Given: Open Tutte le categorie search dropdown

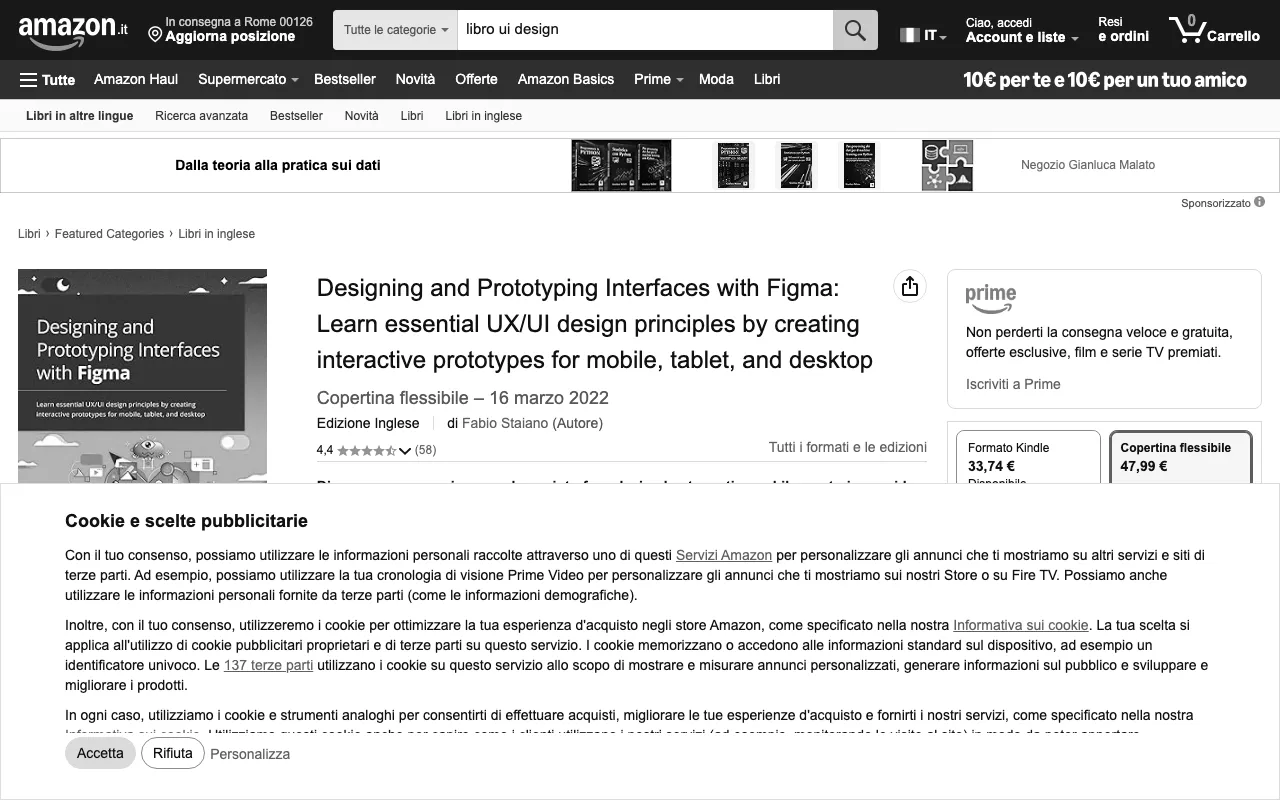Looking at the screenshot, I should point(396,30).
